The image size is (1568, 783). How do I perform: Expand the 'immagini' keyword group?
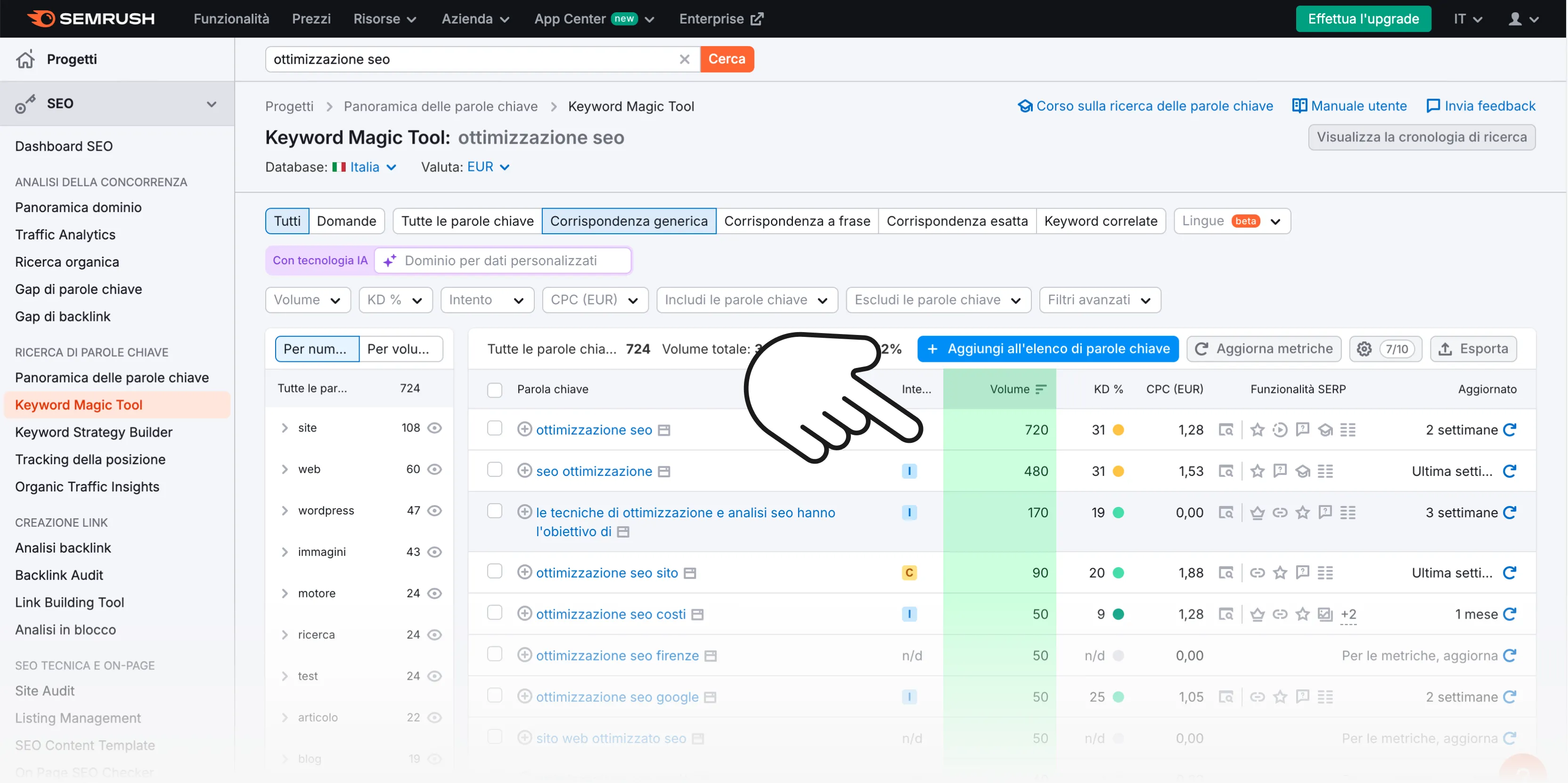(284, 552)
